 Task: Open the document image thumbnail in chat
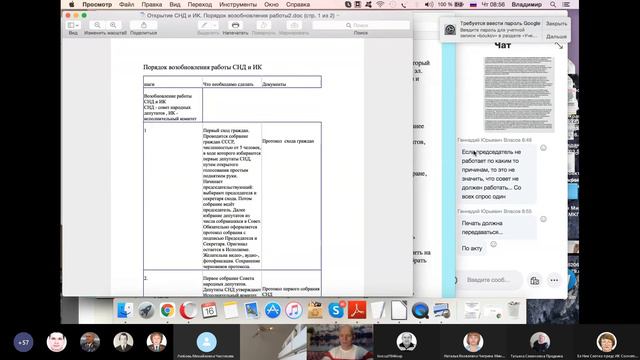point(519,94)
